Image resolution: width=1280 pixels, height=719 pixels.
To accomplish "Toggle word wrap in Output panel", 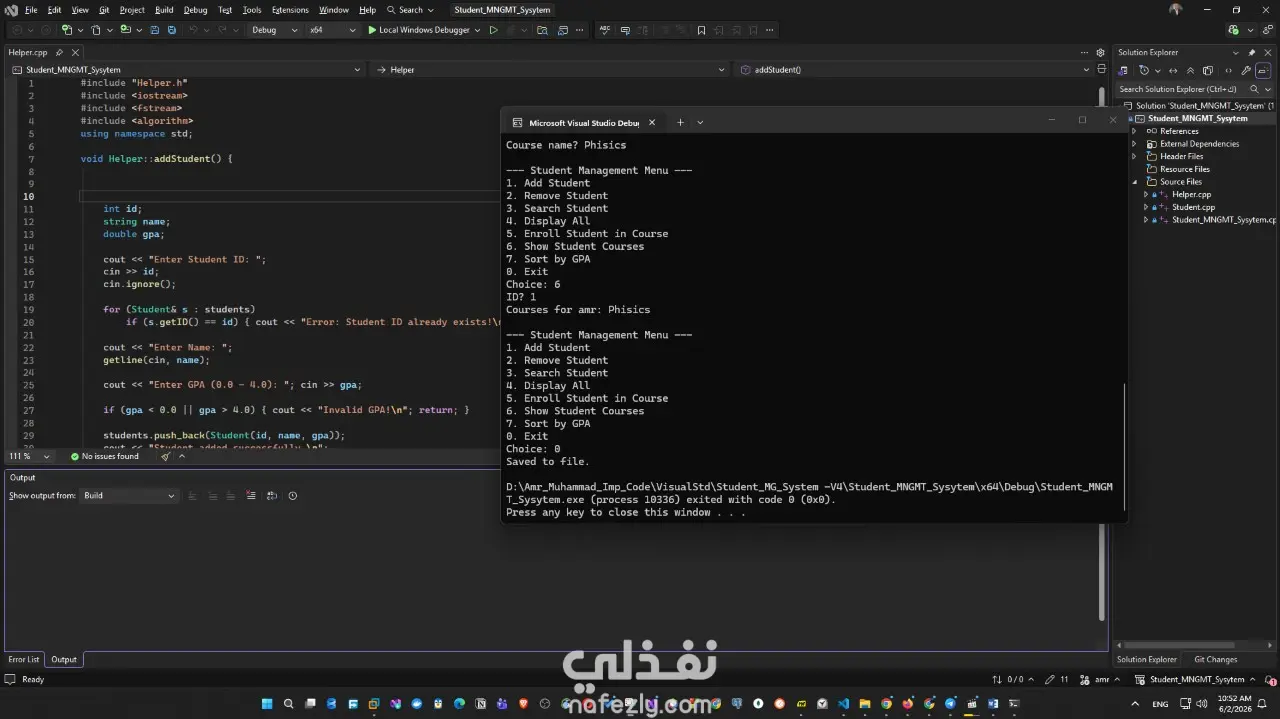I will (272, 496).
